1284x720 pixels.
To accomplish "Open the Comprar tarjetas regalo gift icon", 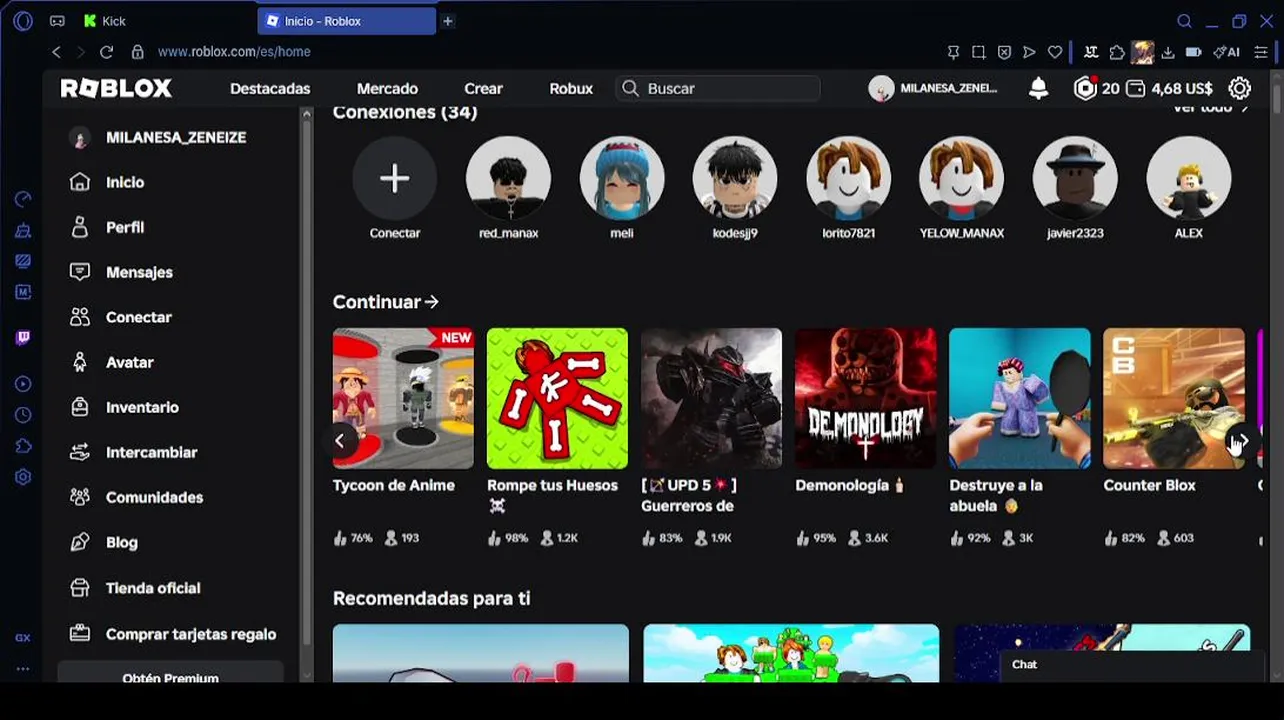I will pos(80,634).
